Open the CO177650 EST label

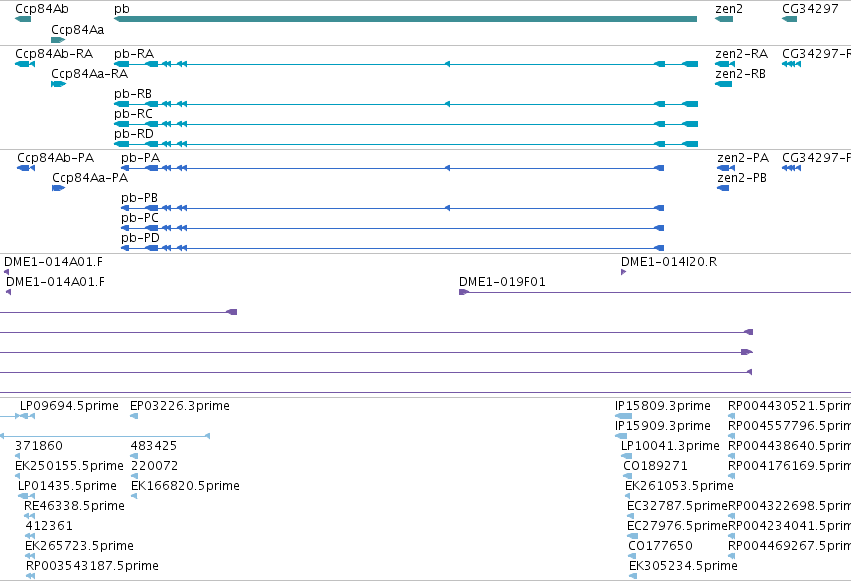coord(661,546)
